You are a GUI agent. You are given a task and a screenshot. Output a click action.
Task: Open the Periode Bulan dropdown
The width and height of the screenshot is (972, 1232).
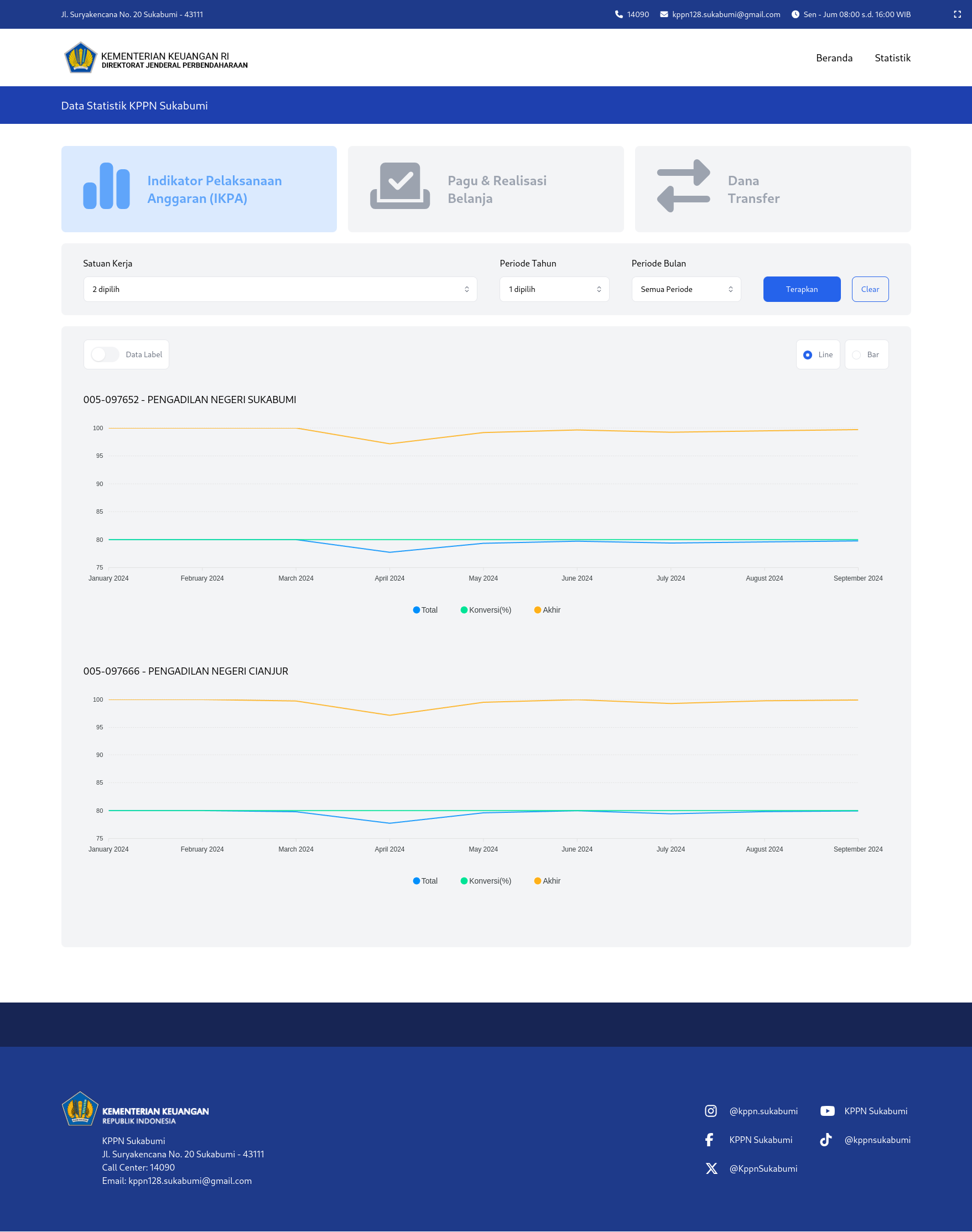coord(686,290)
